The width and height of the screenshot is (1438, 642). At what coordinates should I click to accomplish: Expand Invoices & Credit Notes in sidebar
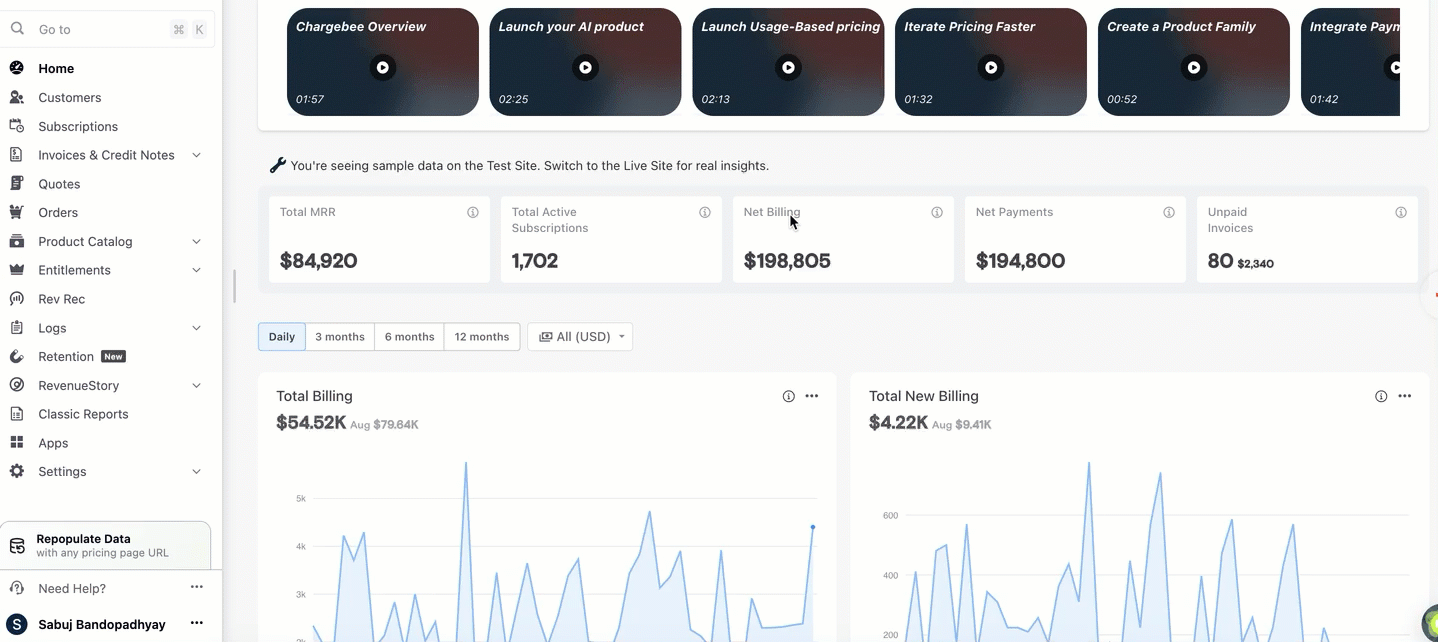(x=196, y=155)
